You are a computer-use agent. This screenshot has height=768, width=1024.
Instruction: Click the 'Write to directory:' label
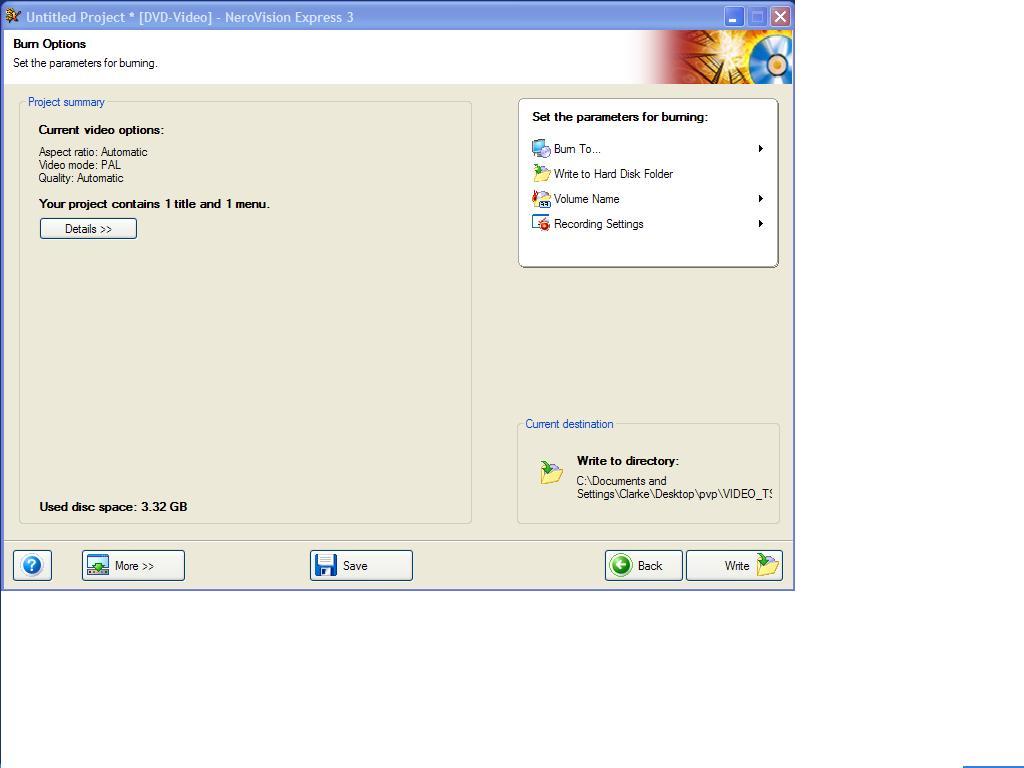coord(628,460)
